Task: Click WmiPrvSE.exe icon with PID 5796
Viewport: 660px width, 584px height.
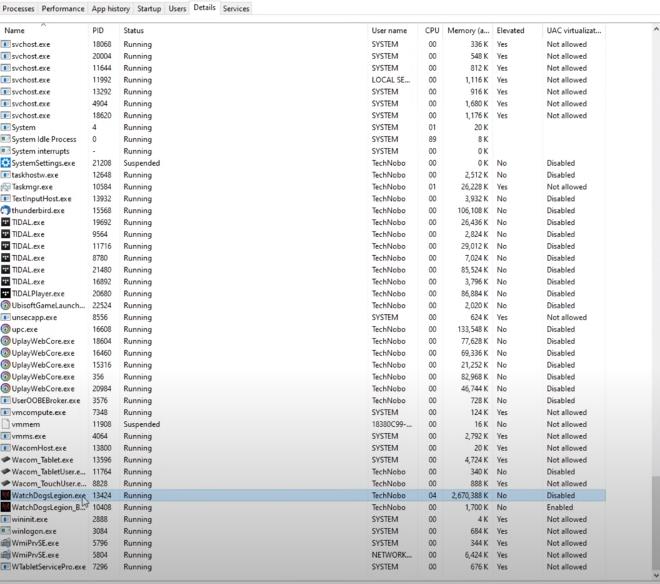Action: pyautogui.click(x=5, y=543)
